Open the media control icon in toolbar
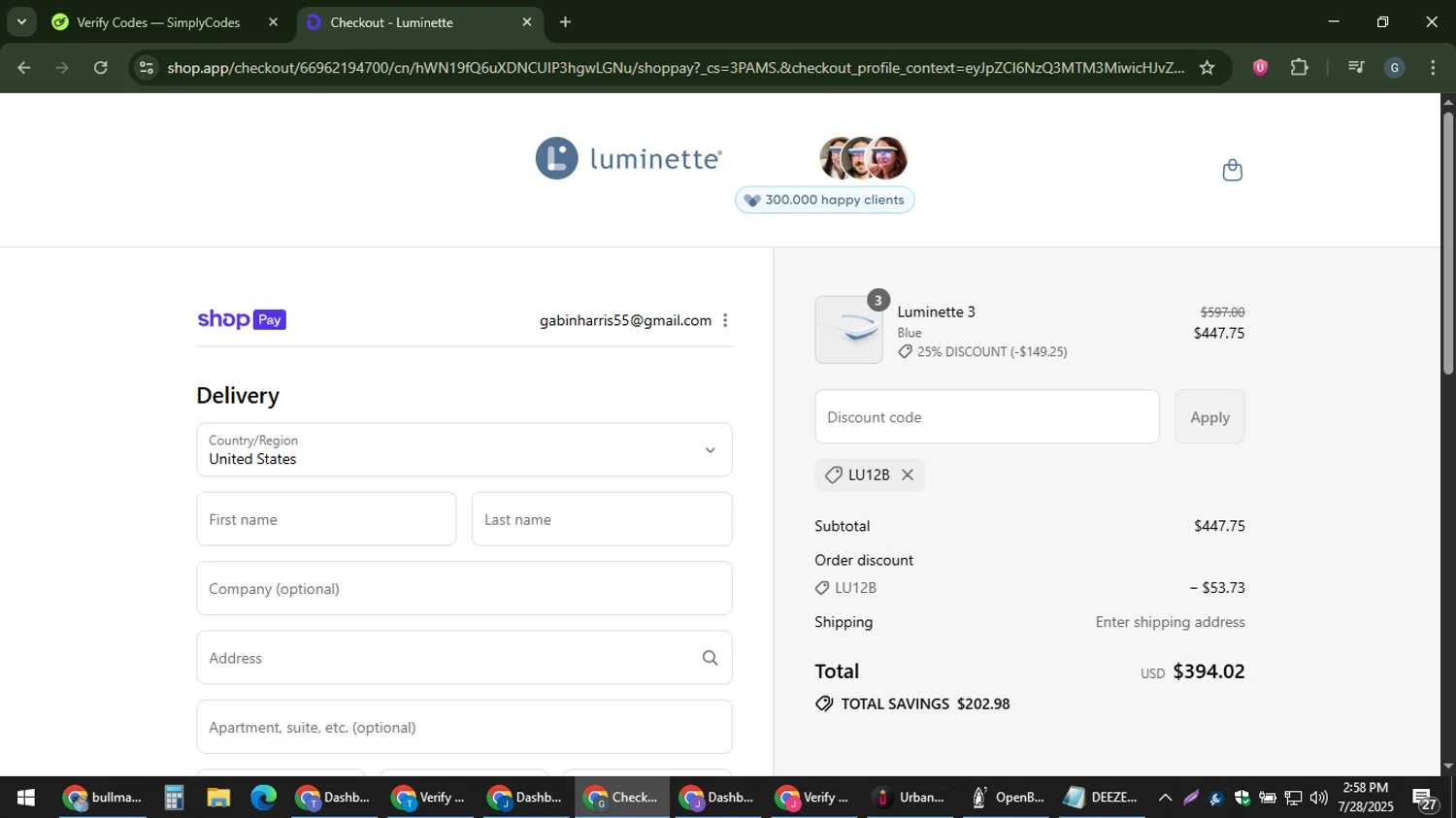 point(1356,67)
